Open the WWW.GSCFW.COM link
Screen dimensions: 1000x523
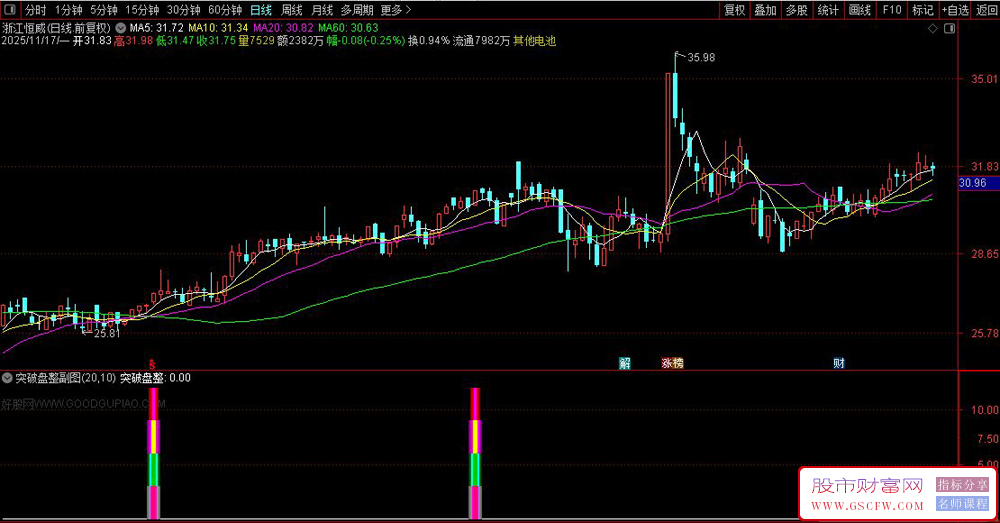(867, 506)
